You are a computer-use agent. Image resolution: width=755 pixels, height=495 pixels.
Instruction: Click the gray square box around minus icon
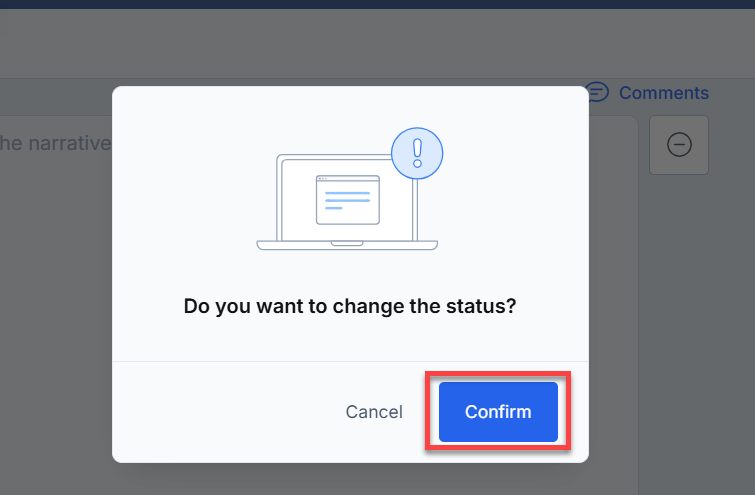point(679,144)
